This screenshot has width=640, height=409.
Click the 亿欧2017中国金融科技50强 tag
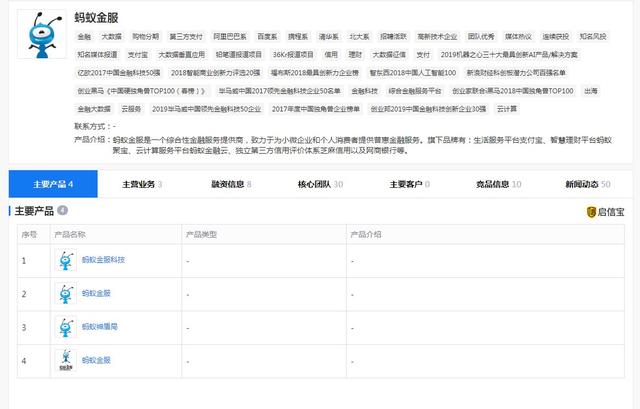click(x=119, y=73)
